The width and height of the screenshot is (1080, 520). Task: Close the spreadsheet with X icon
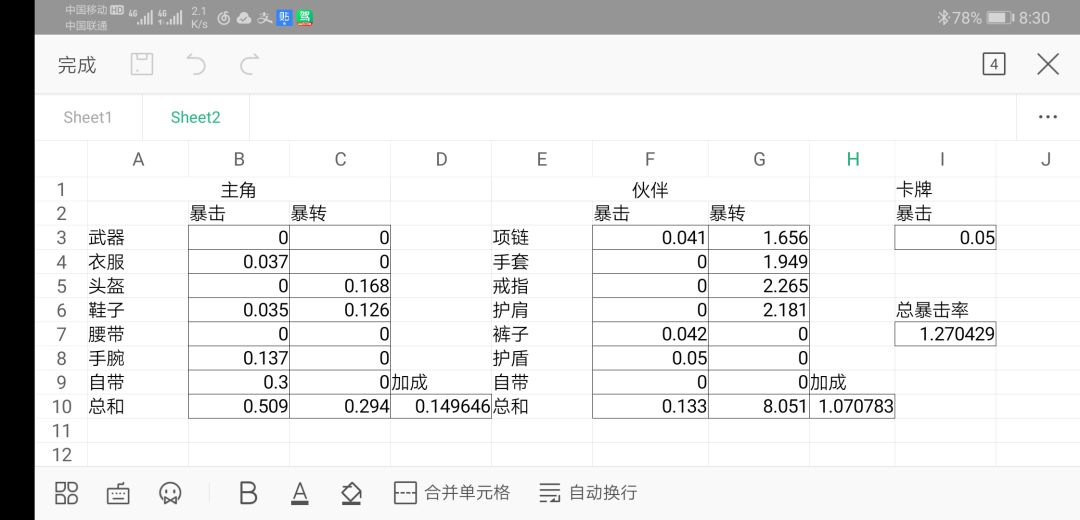pos(1048,65)
